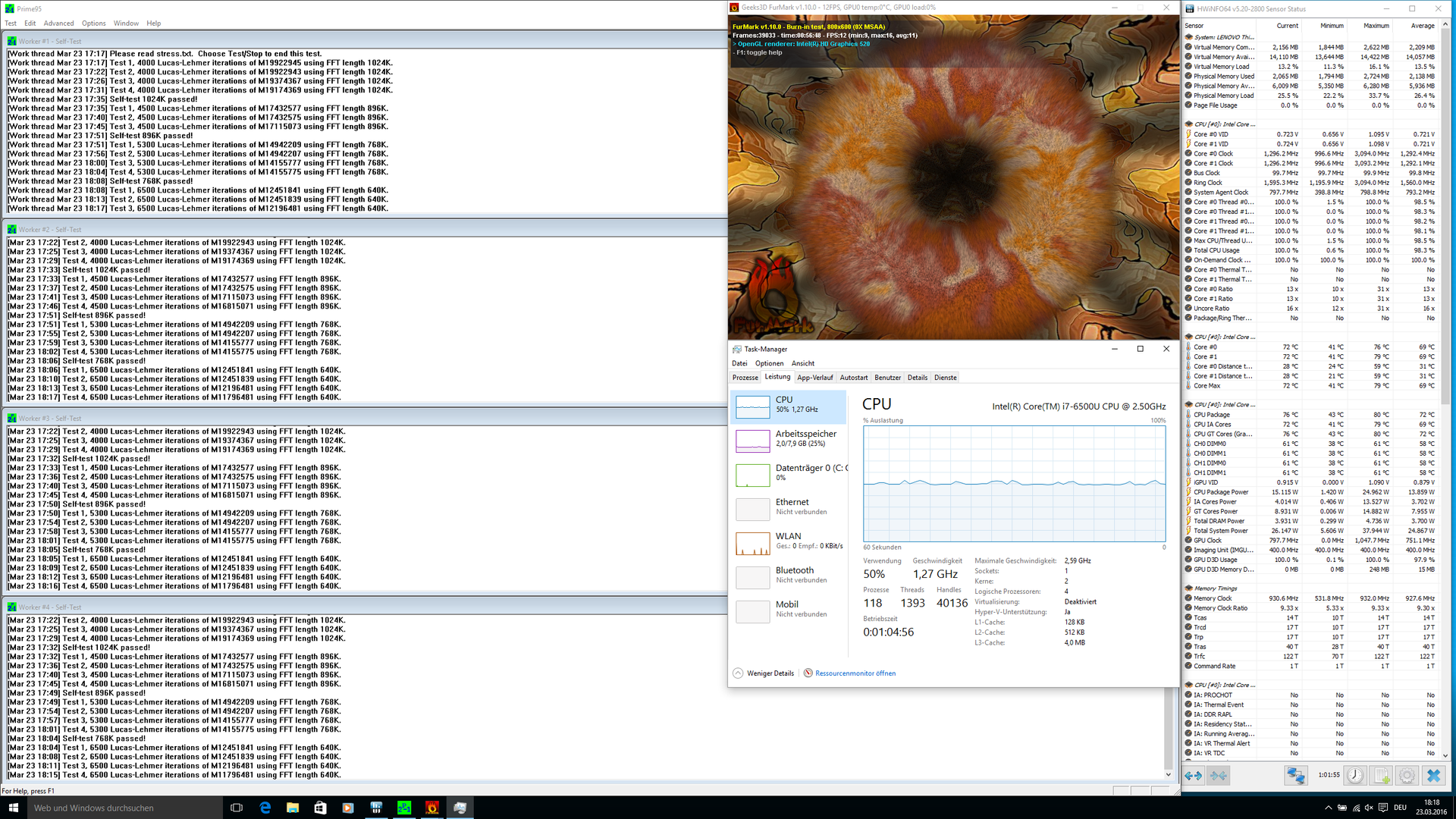Open Prime95 Advanced menu

pos(59,24)
